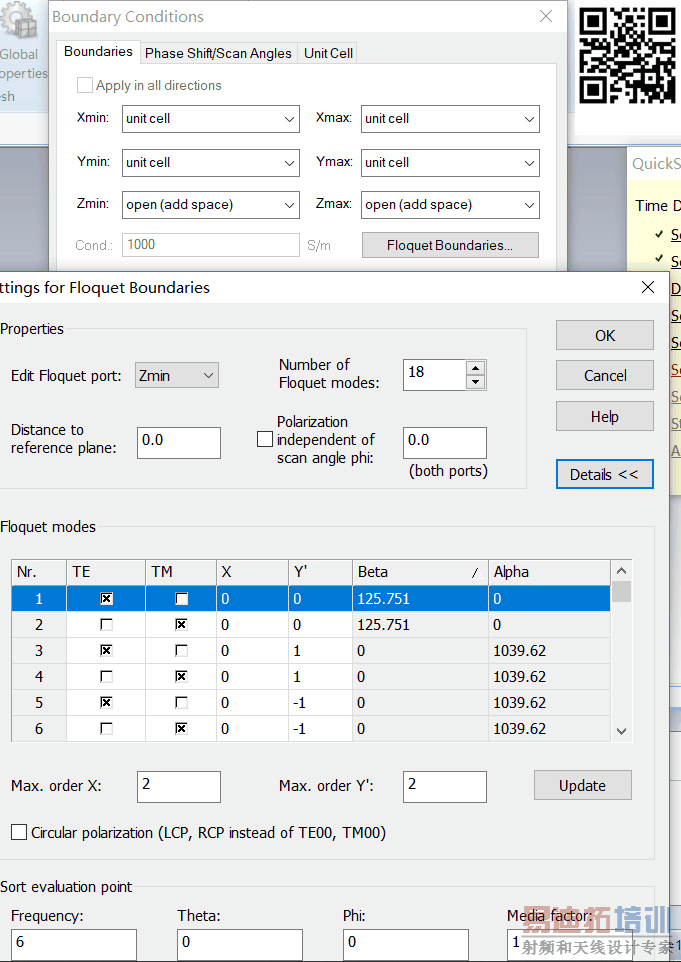681x962 pixels.
Task: Toggle TE checkbox for mode 3
Action: point(106,650)
